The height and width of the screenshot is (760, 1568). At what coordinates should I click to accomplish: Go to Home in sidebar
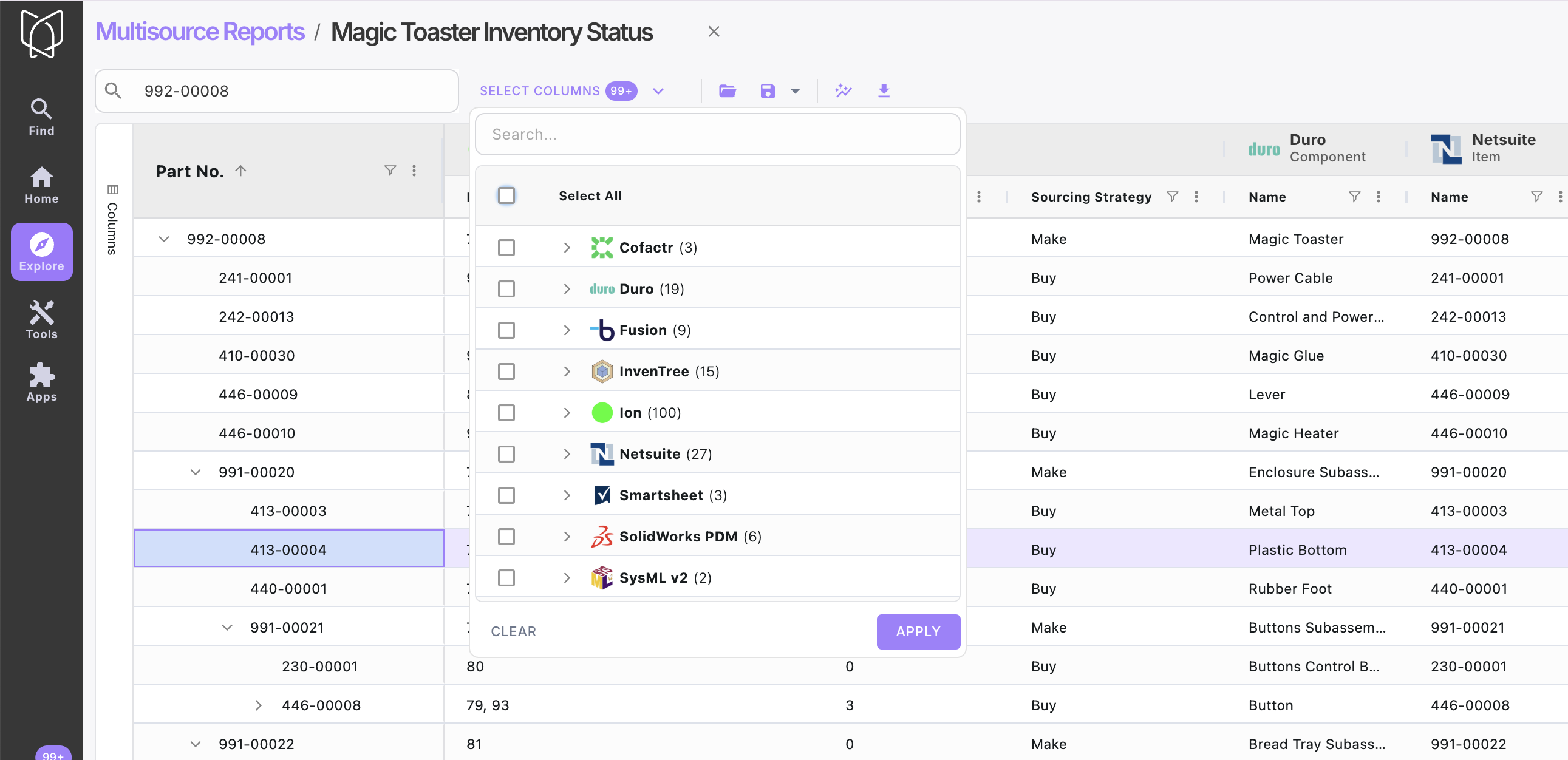(x=41, y=185)
